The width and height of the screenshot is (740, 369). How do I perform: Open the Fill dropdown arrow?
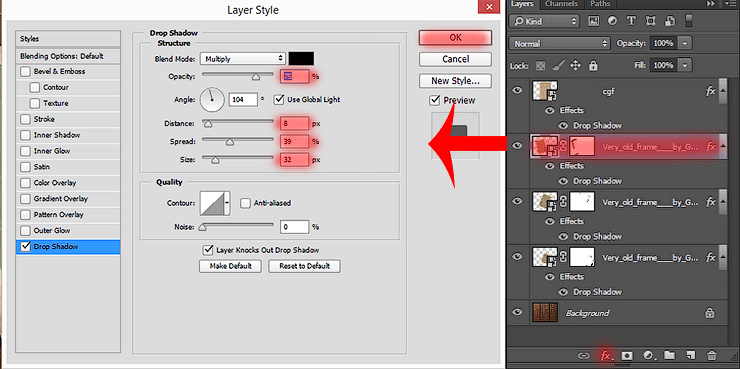click(685, 65)
